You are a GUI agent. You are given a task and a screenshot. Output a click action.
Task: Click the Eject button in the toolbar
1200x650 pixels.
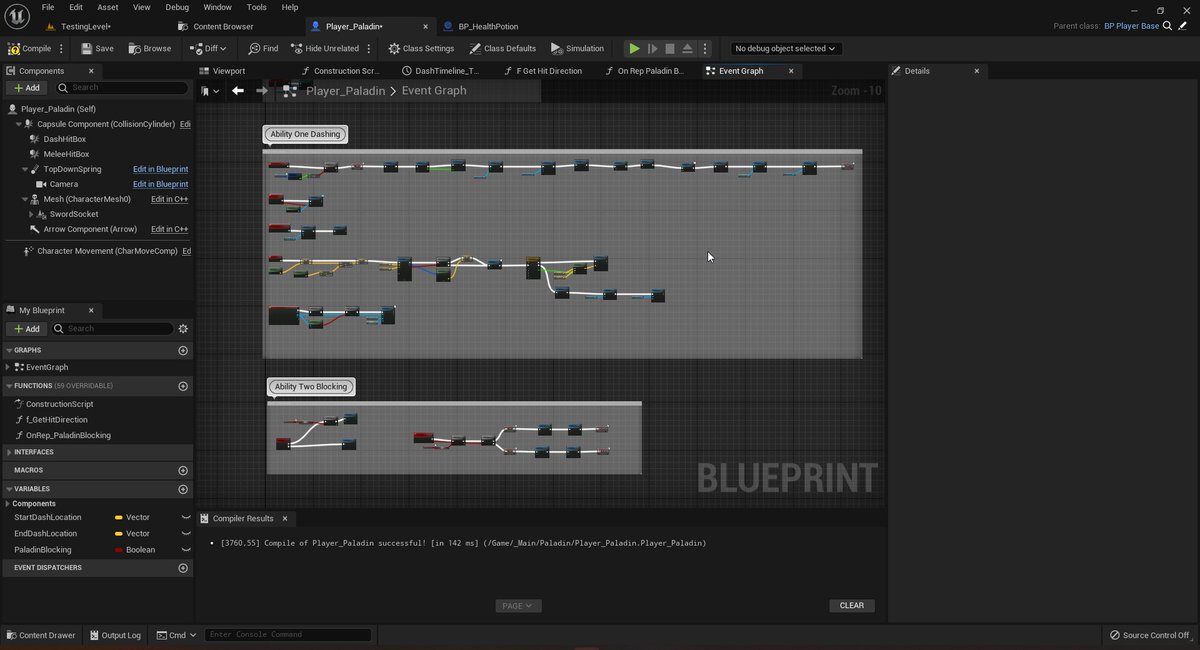[689, 48]
